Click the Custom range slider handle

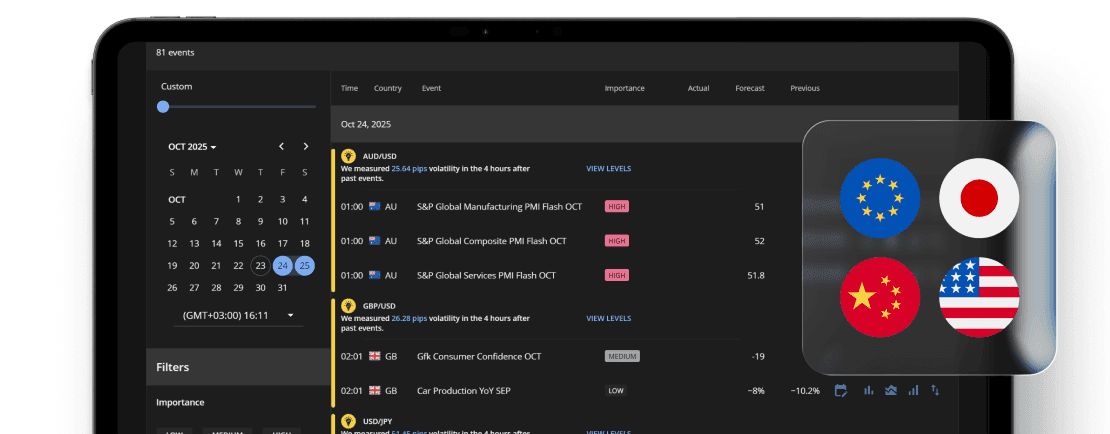[x=163, y=107]
